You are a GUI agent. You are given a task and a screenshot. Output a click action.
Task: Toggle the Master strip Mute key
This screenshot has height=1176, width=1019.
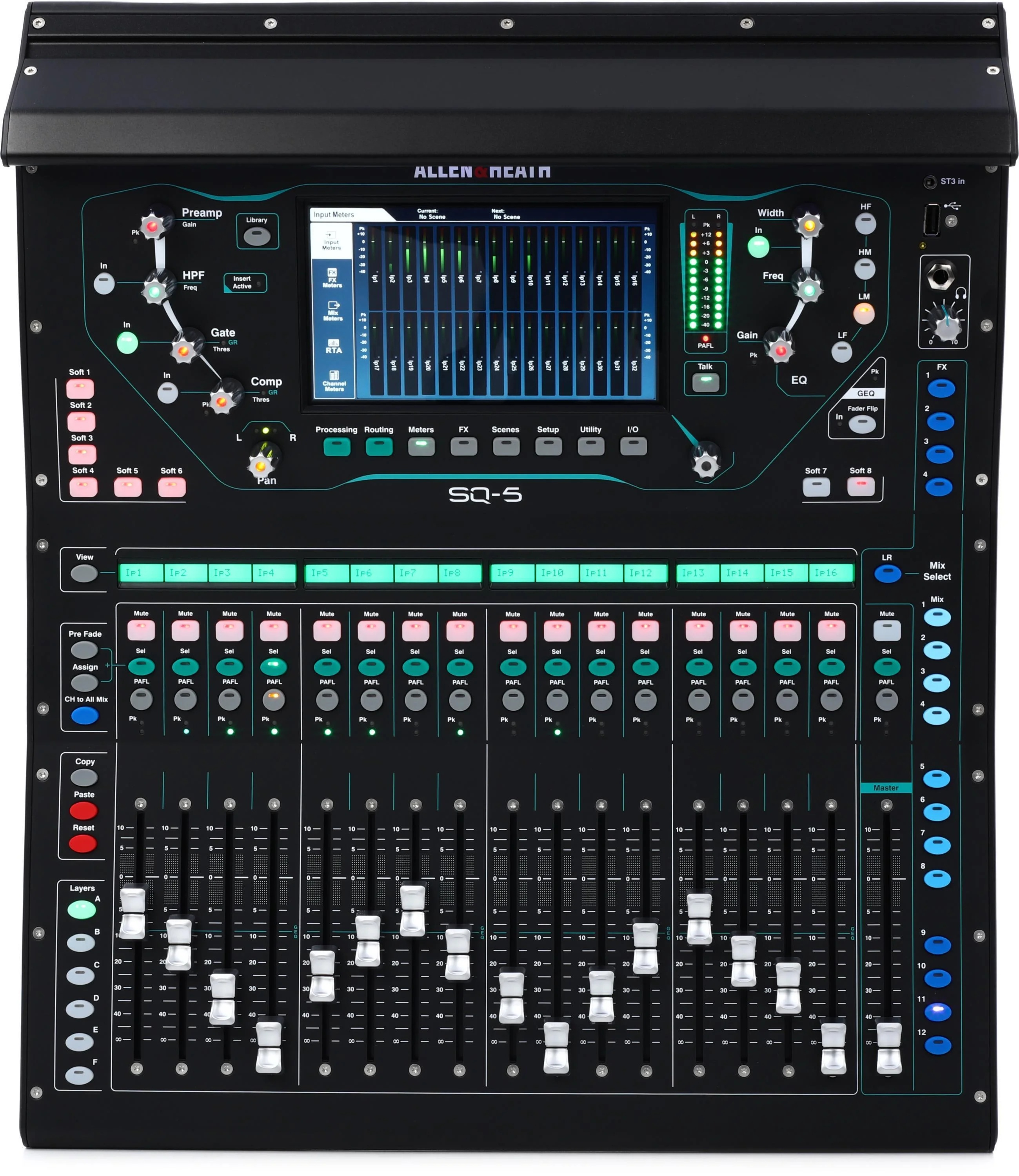click(x=886, y=630)
